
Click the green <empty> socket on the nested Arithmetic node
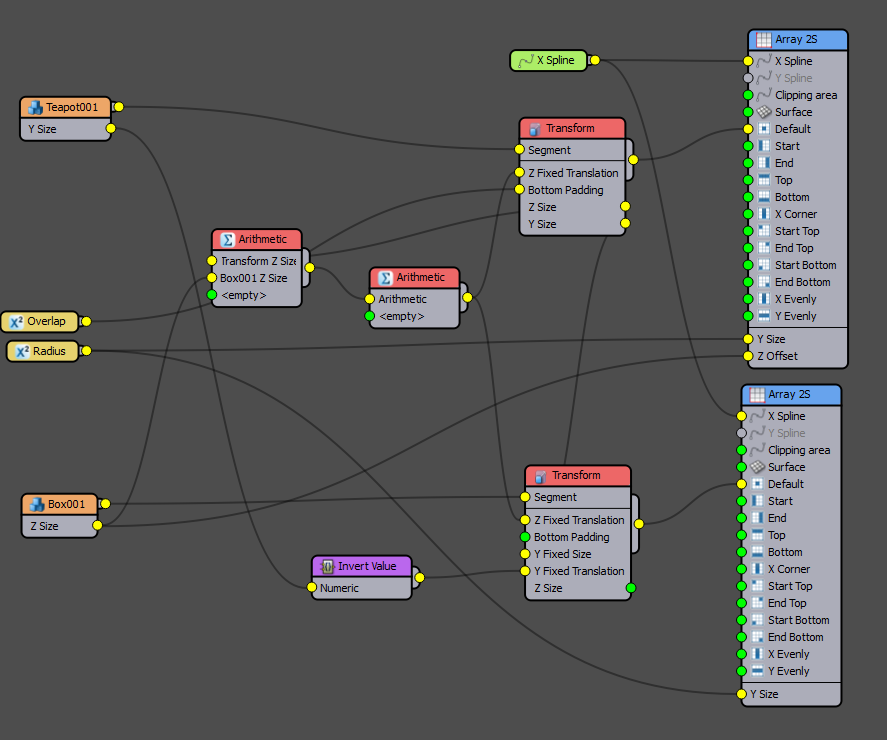tap(370, 317)
